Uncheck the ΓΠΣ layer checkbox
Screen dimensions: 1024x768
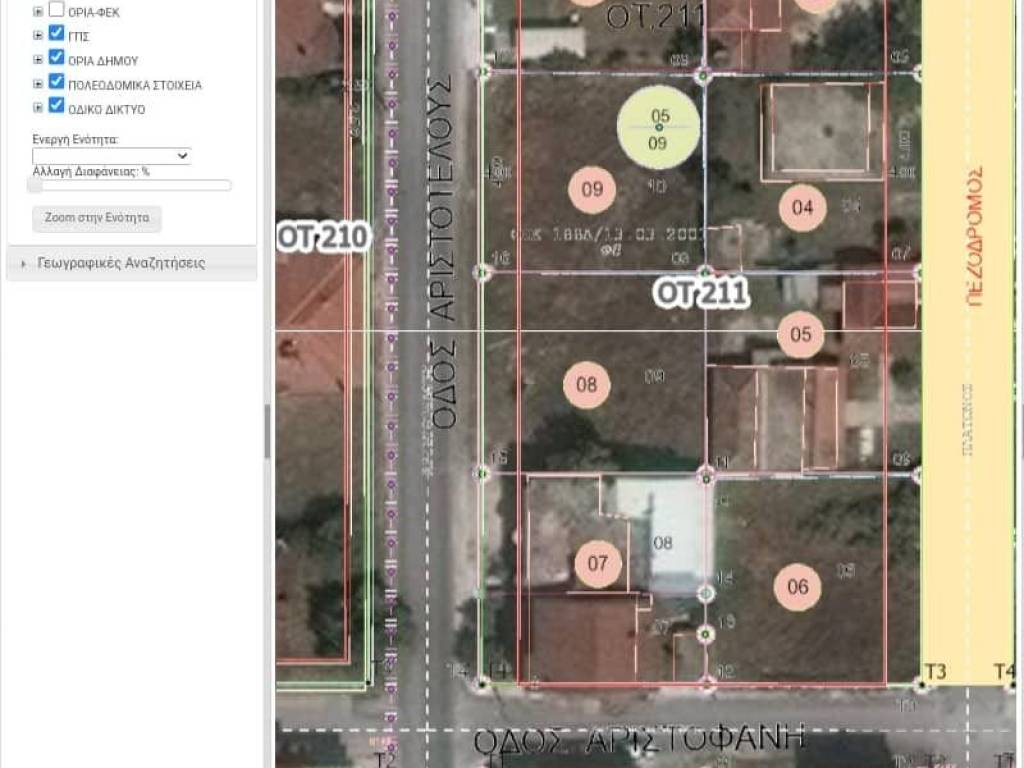(x=57, y=34)
